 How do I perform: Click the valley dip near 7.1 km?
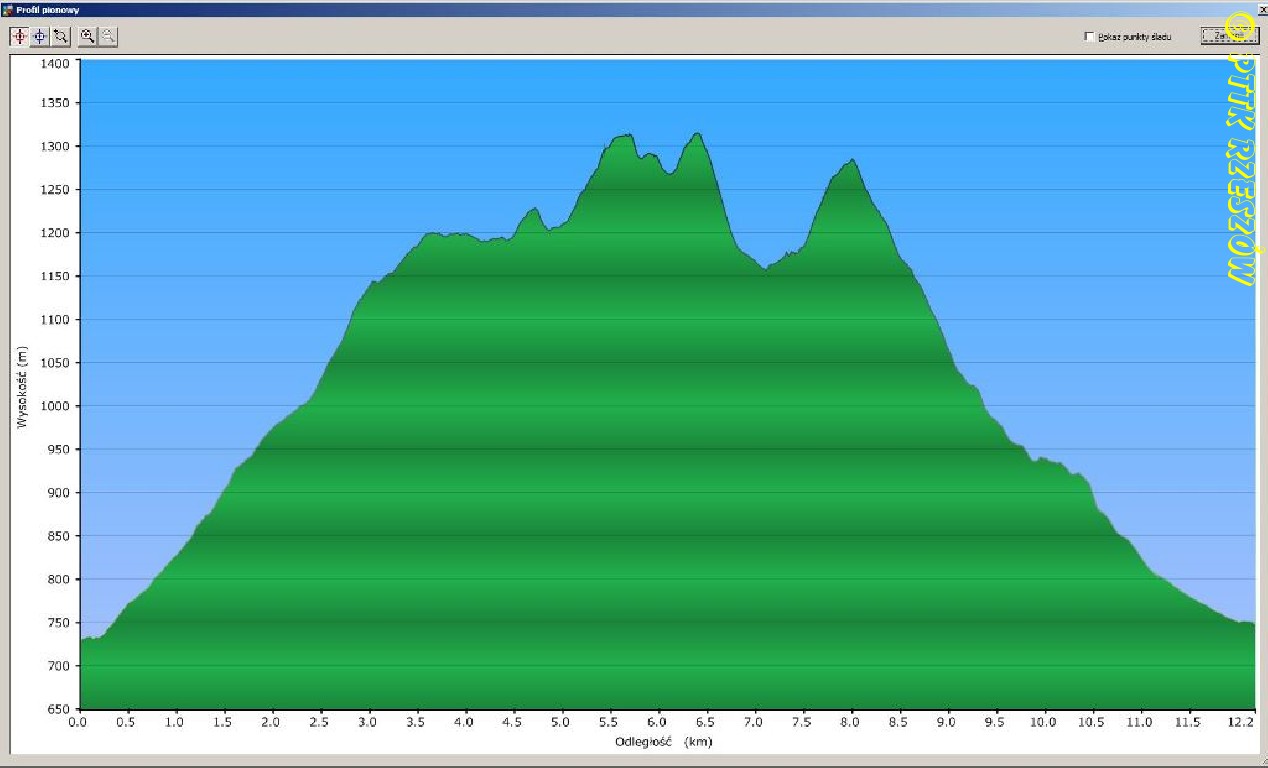coord(765,268)
